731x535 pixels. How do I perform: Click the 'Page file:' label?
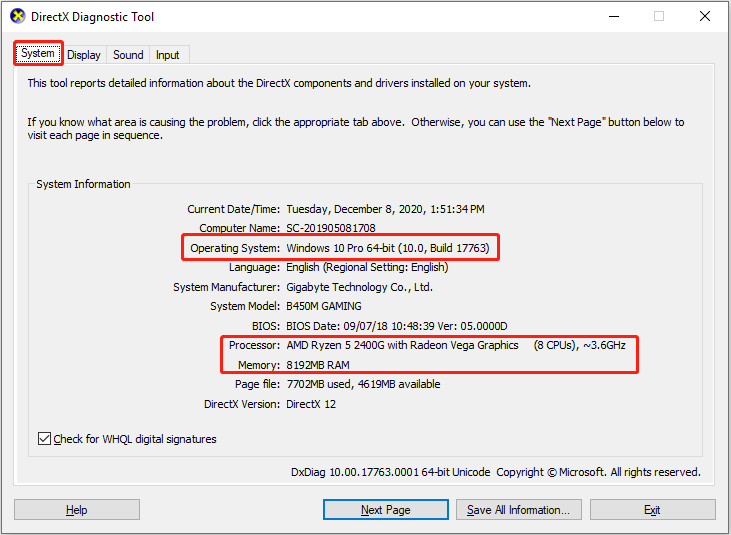pos(257,384)
